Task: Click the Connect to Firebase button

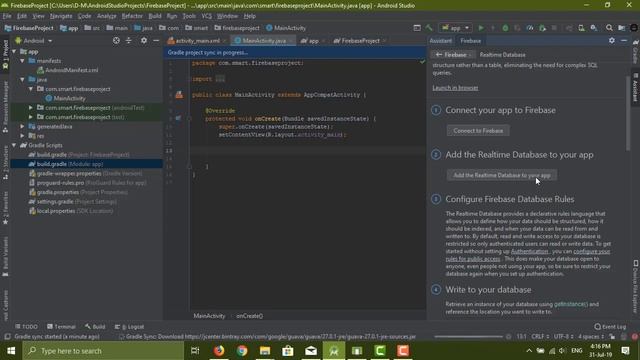Action: pyautogui.click(x=478, y=131)
